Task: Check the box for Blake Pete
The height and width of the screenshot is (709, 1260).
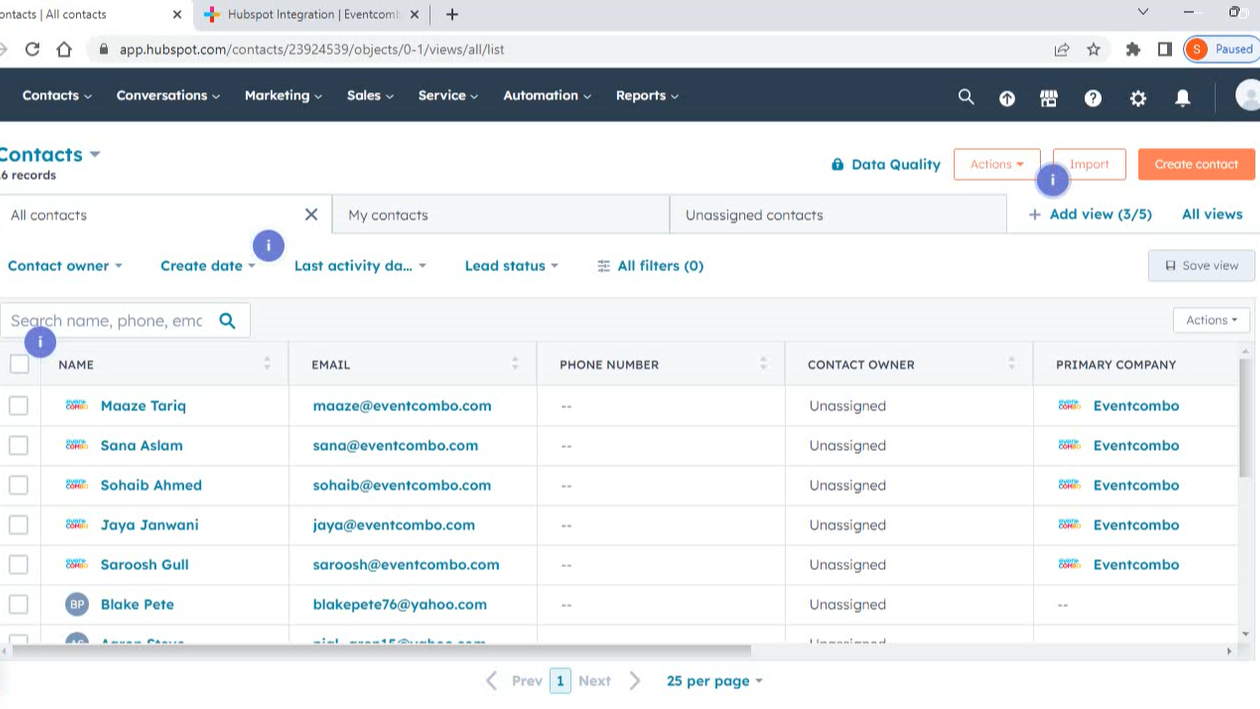Action: point(19,604)
